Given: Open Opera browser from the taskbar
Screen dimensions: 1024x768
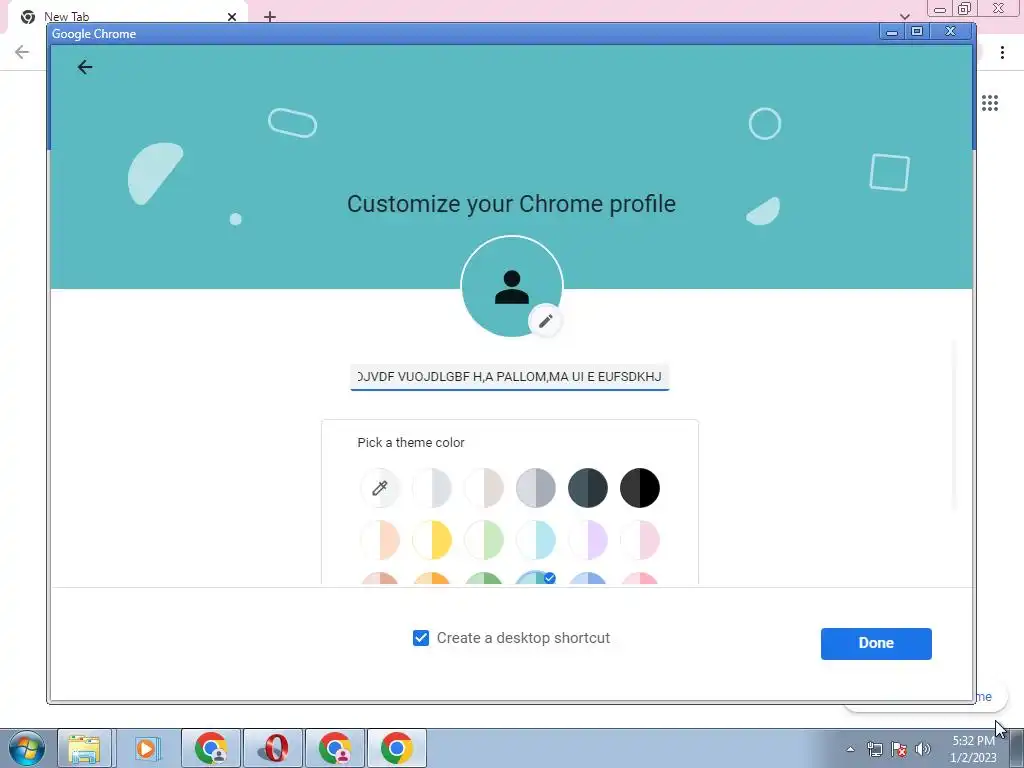Looking at the screenshot, I should coord(274,748).
